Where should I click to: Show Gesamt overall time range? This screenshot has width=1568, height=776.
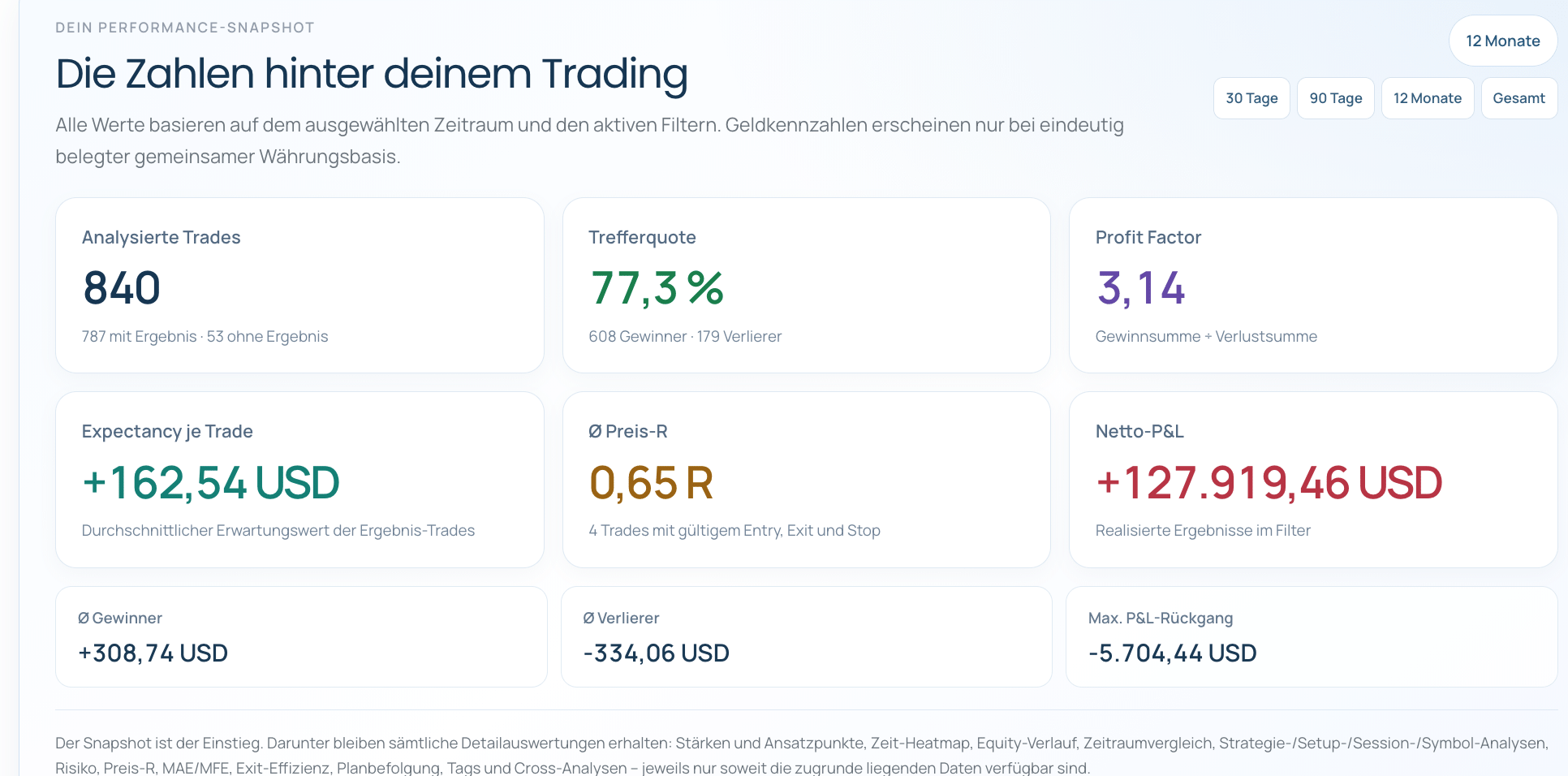[x=1519, y=98]
